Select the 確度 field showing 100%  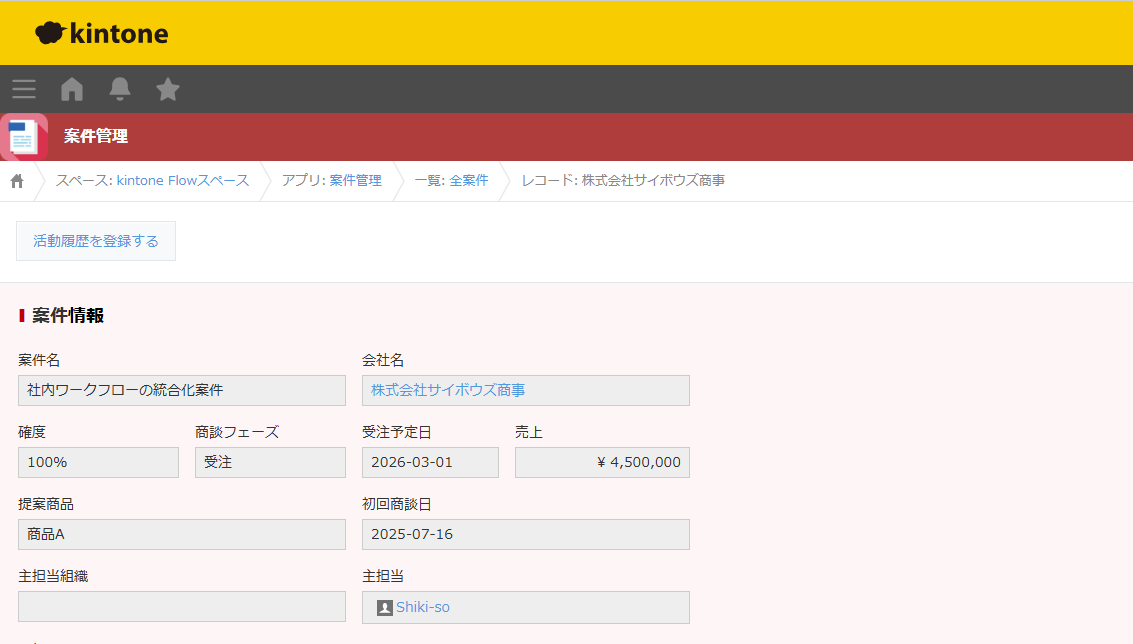(x=98, y=462)
